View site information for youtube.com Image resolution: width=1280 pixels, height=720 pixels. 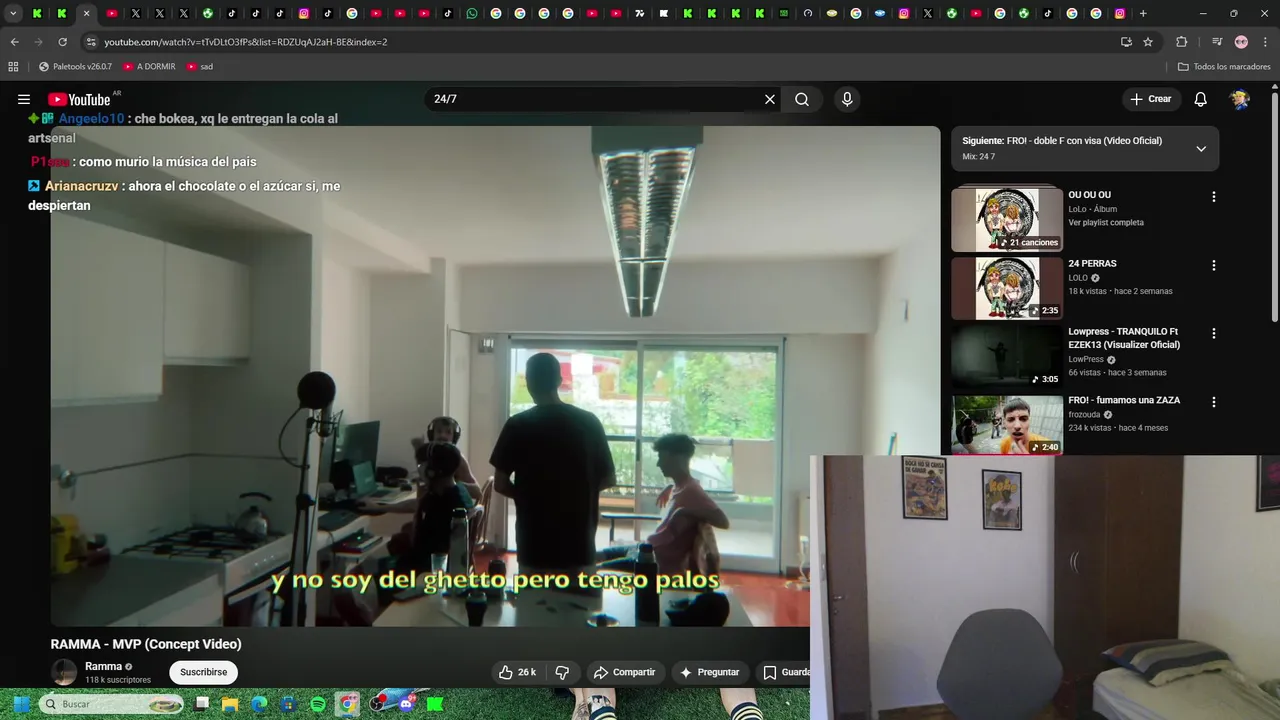coord(91,42)
